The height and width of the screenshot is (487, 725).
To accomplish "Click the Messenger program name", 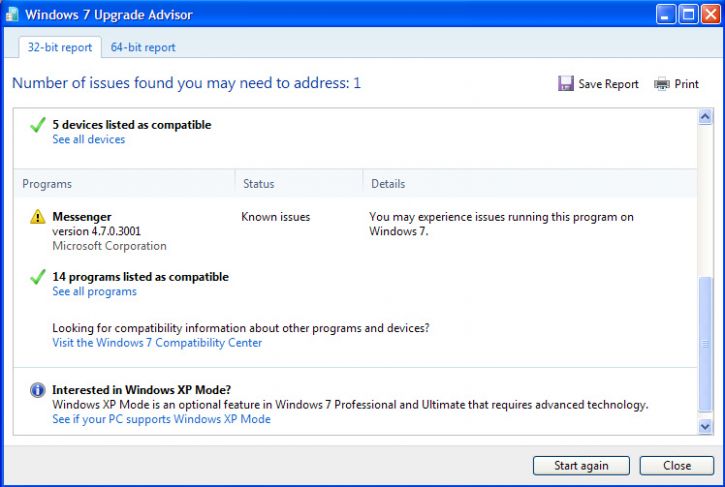I will click(x=82, y=216).
